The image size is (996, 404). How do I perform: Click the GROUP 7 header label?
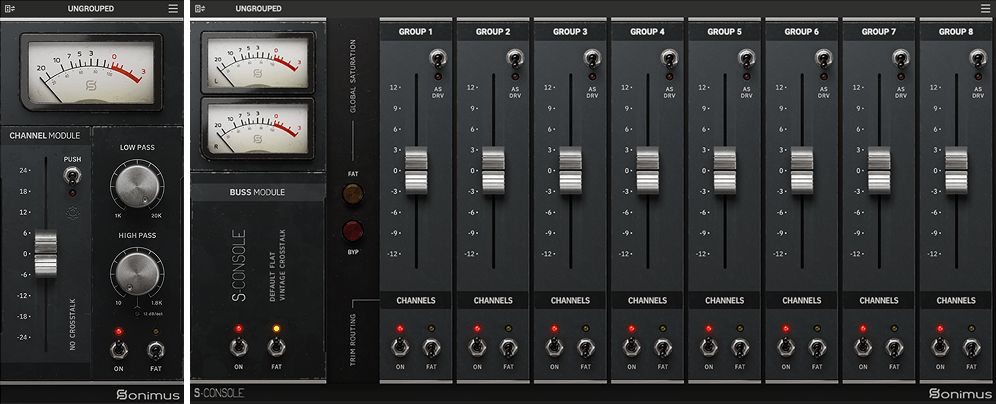(x=880, y=31)
